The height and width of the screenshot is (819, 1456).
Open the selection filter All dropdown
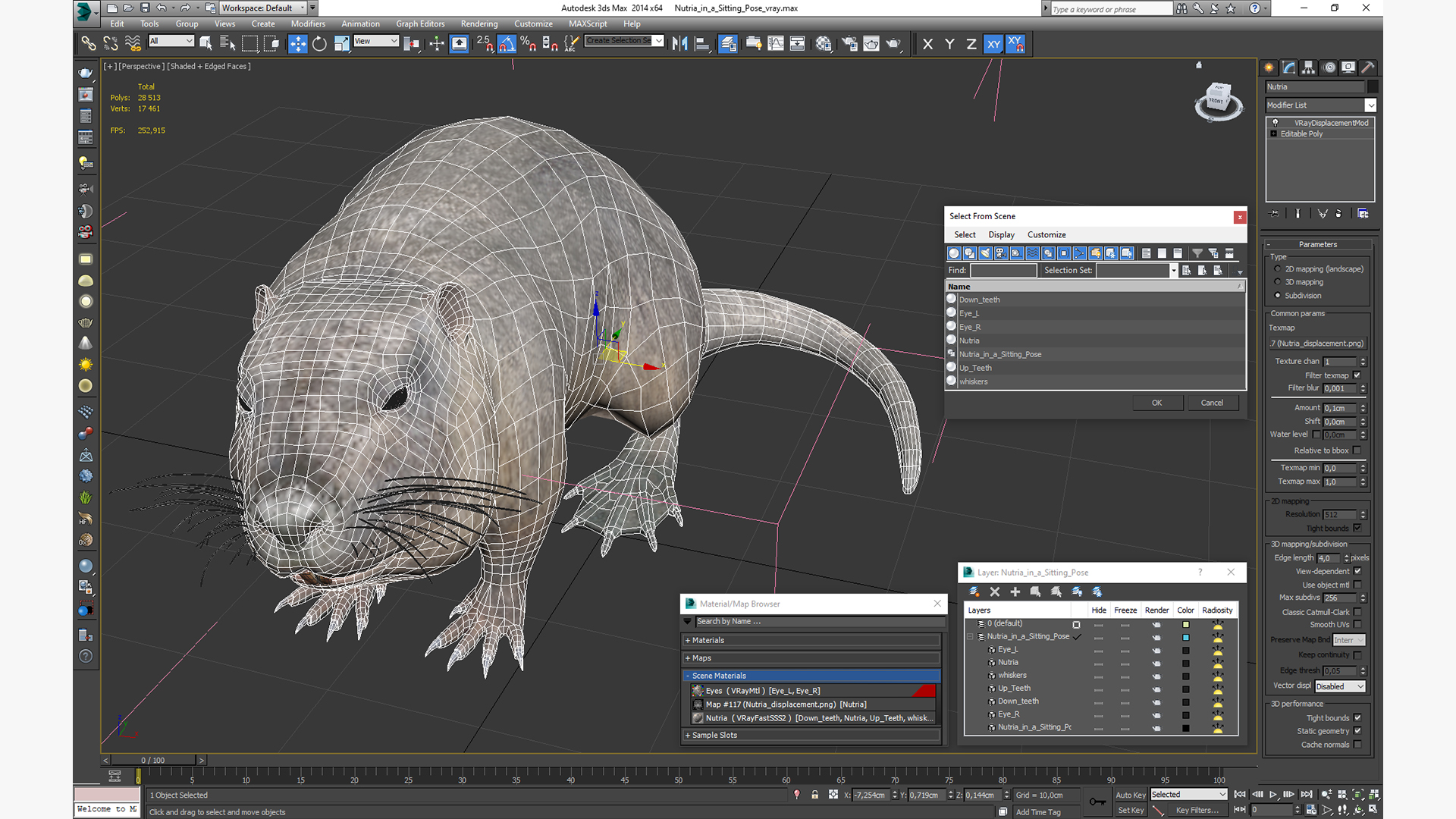pyautogui.click(x=171, y=41)
